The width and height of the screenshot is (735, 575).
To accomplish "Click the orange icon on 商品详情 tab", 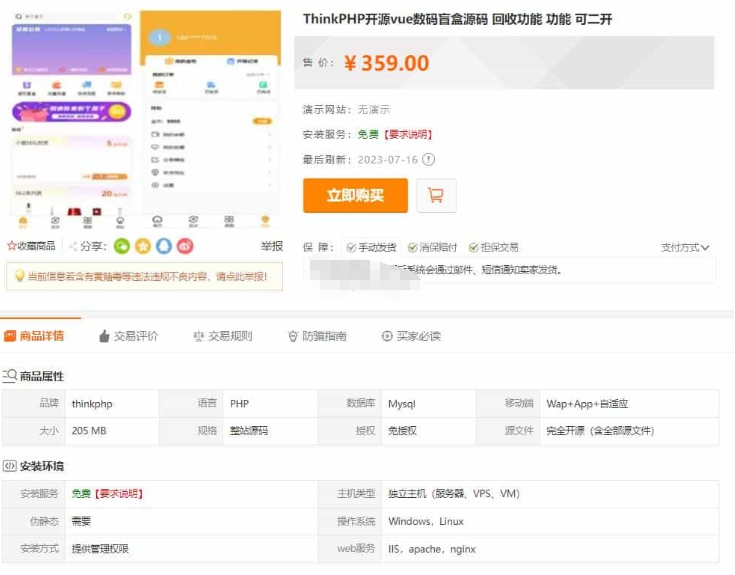I will [x=10, y=336].
